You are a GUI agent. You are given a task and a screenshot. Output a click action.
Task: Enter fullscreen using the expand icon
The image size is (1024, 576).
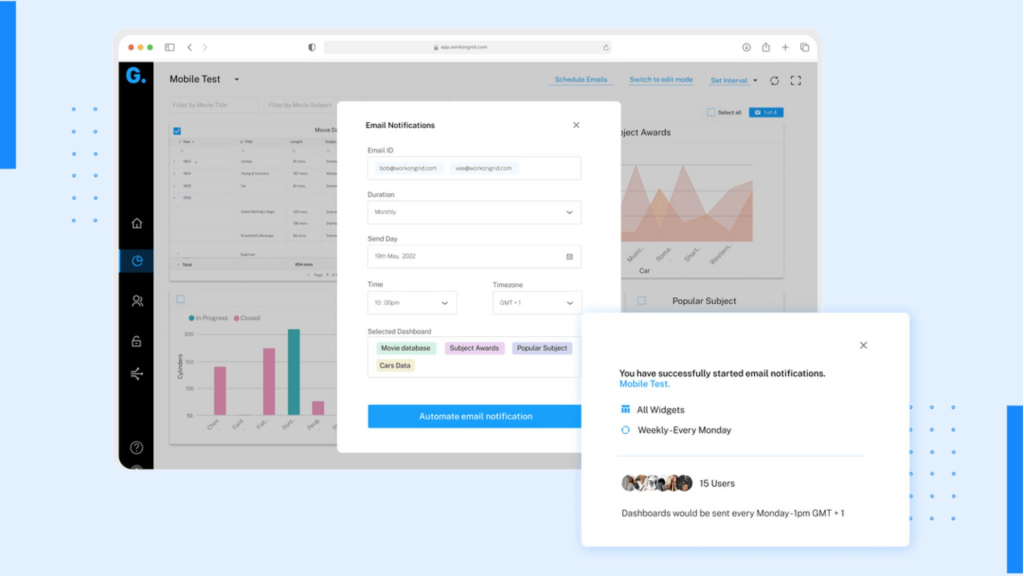click(796, 80)
